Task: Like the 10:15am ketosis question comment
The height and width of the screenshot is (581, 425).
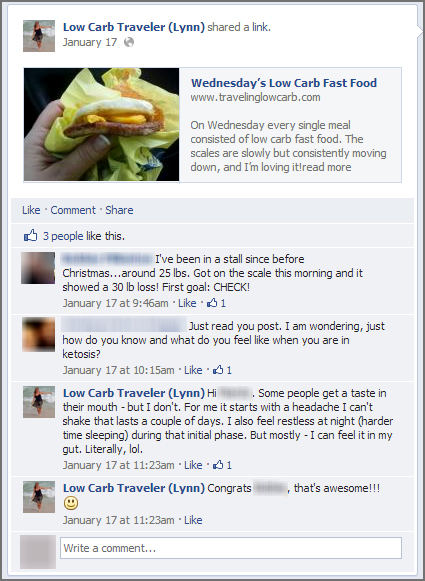Action: point(193,370)
